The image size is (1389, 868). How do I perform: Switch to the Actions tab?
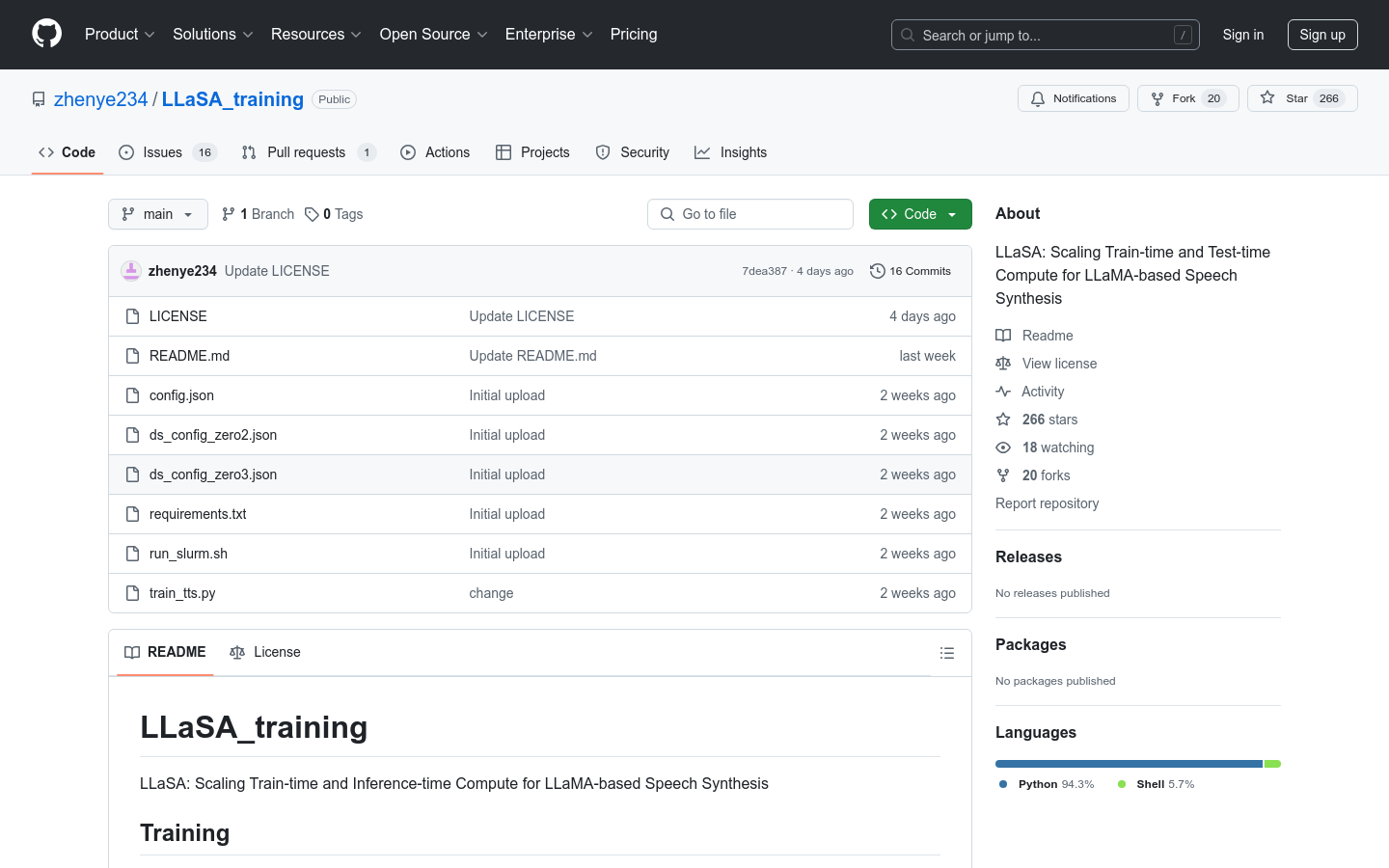point(435,152)
